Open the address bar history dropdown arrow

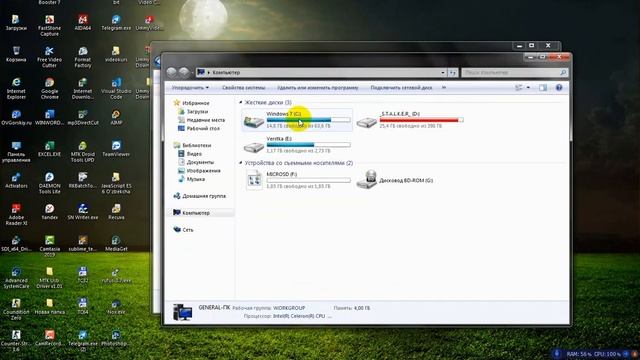[x=443, y=73]
